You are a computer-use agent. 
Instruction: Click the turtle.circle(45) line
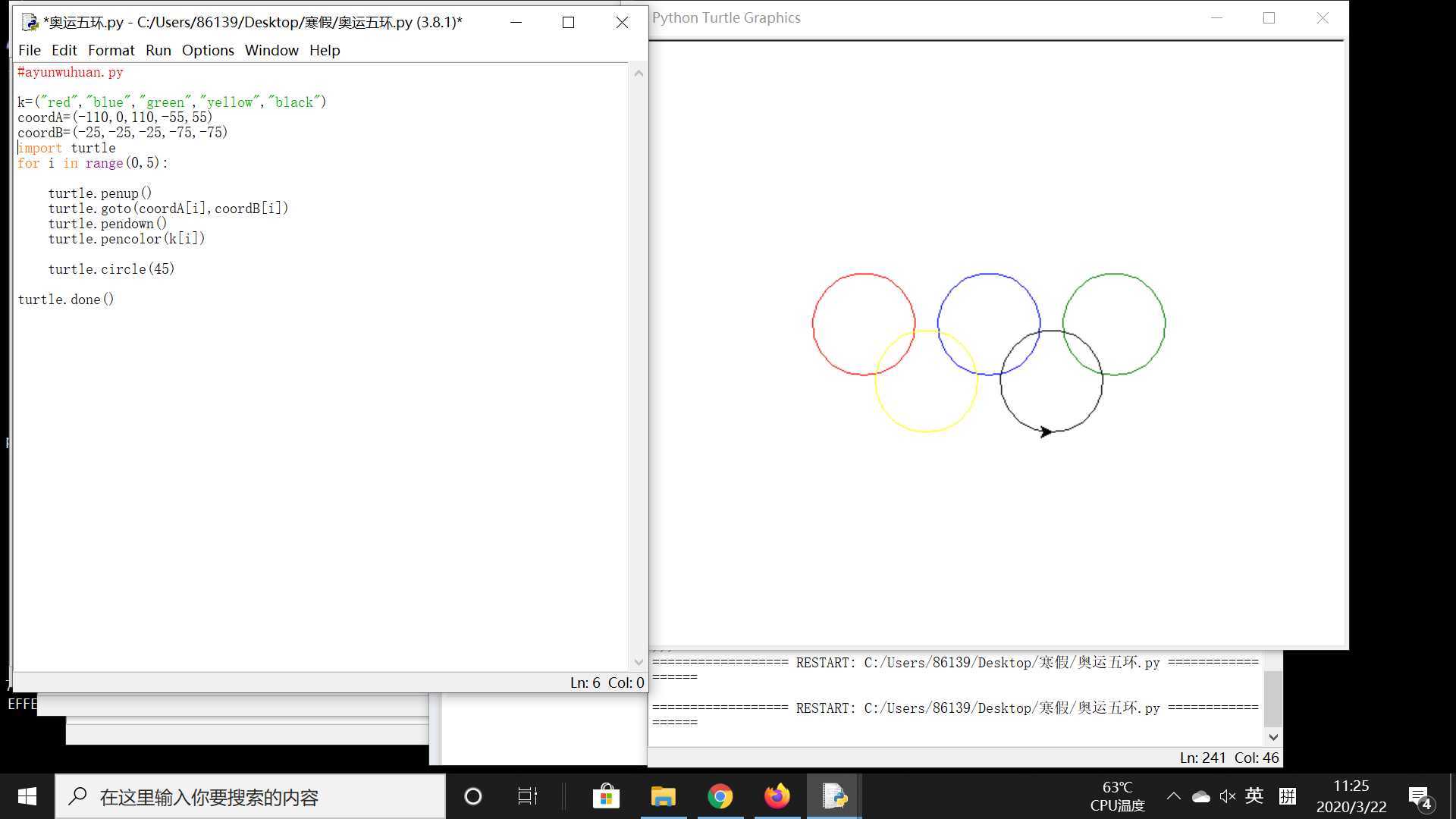click(111, 269)
